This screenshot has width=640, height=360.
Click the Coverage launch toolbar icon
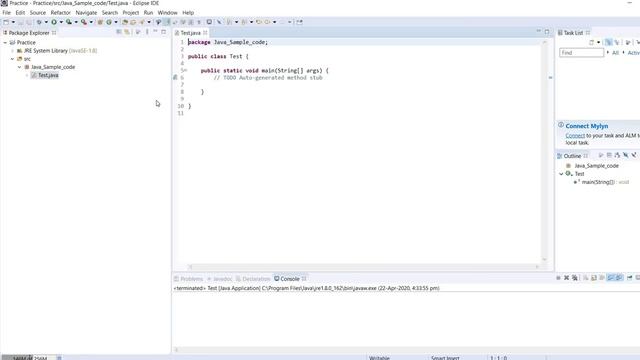(69, 22)
